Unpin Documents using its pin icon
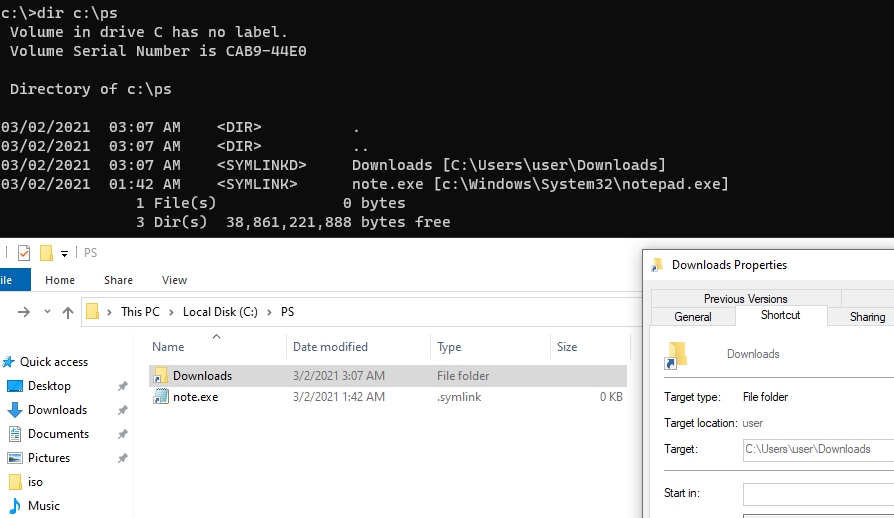This screenshot has width=894, height=518. [122, 434]
